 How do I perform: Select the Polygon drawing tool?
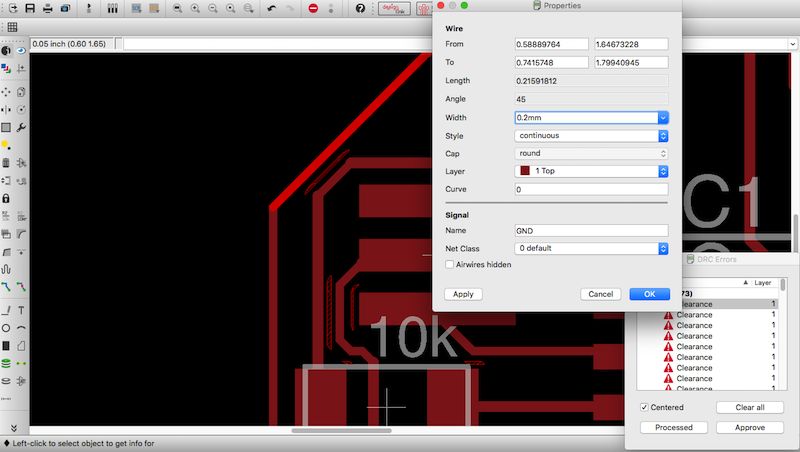(x=21, y=346)
